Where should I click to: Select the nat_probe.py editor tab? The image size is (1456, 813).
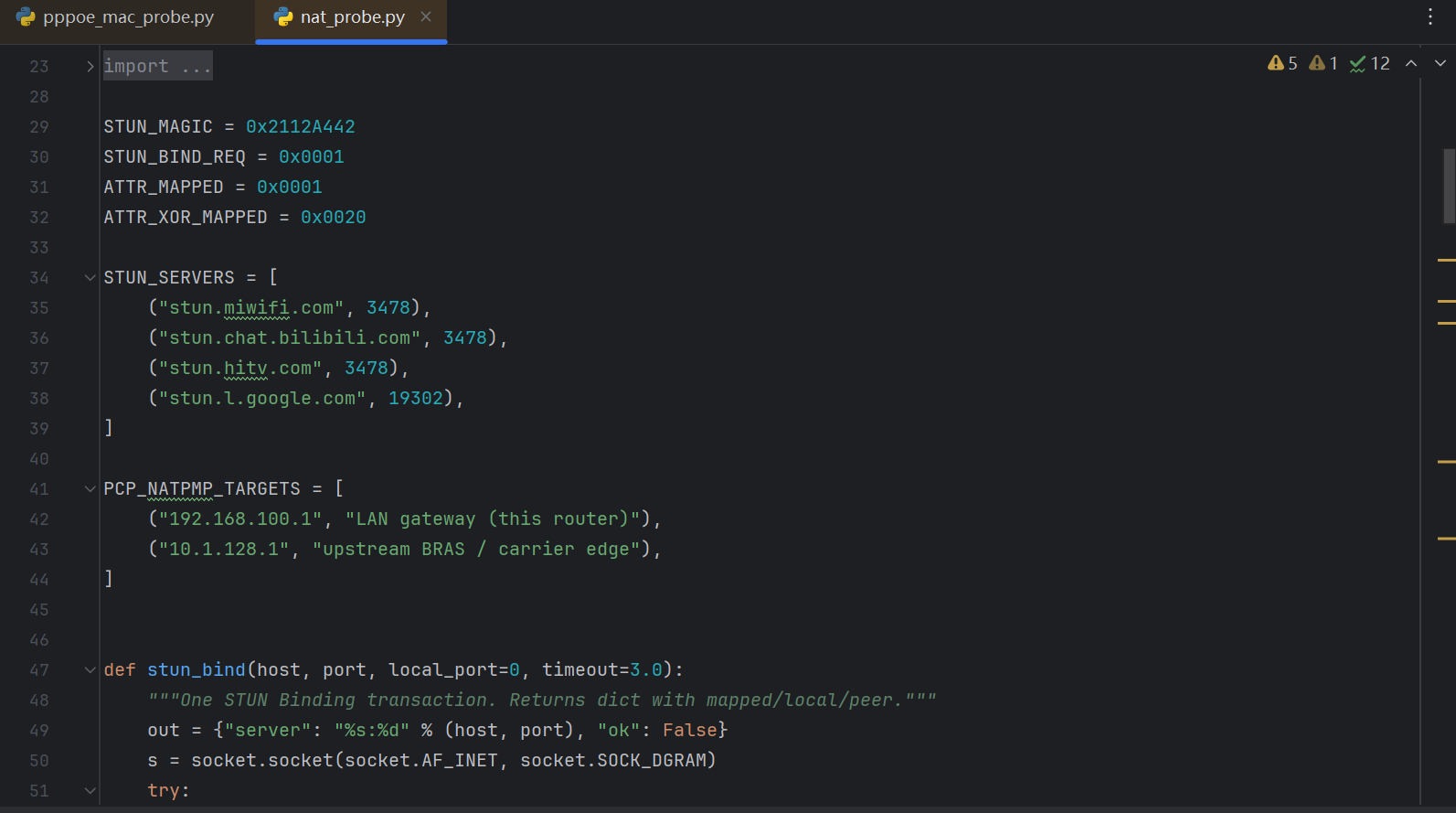pos(352,17)
